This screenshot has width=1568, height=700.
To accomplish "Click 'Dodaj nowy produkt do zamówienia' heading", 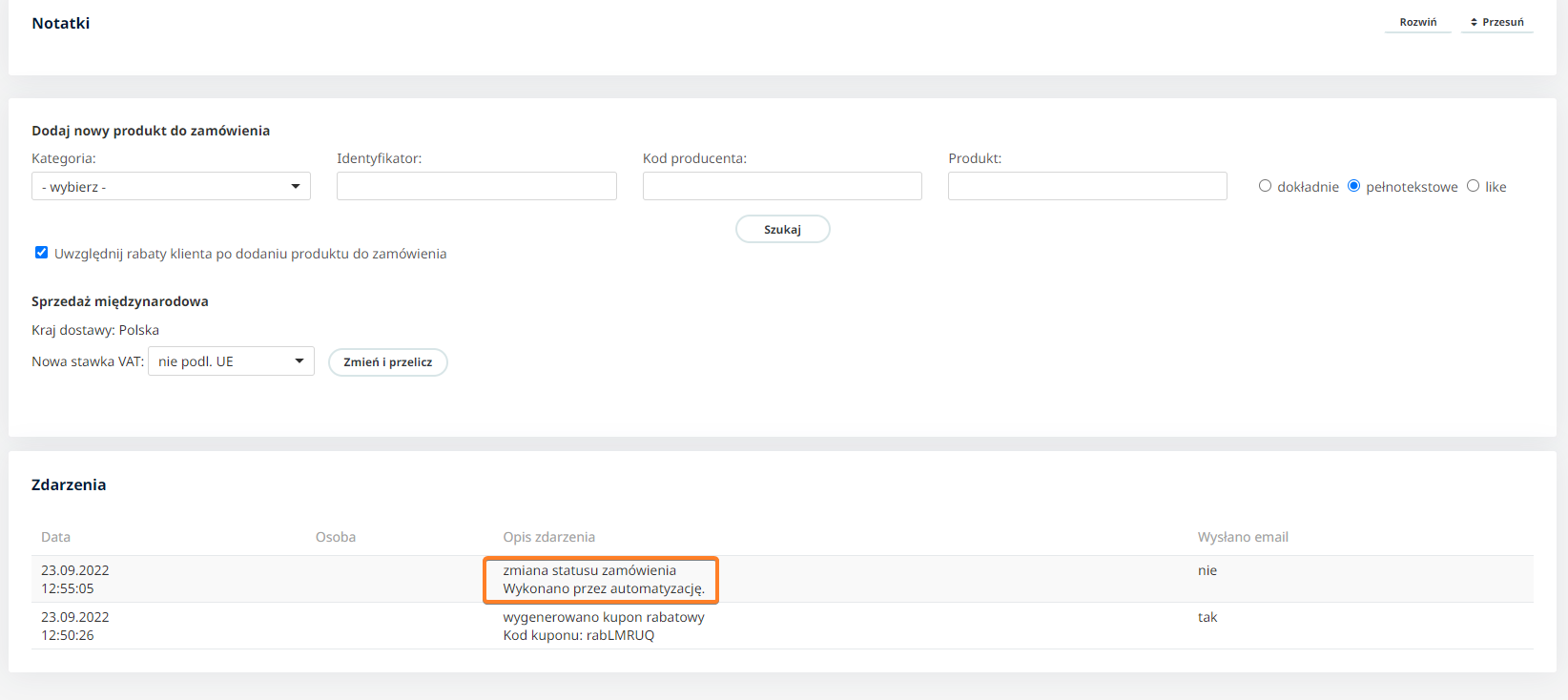I will pos(151,131).
